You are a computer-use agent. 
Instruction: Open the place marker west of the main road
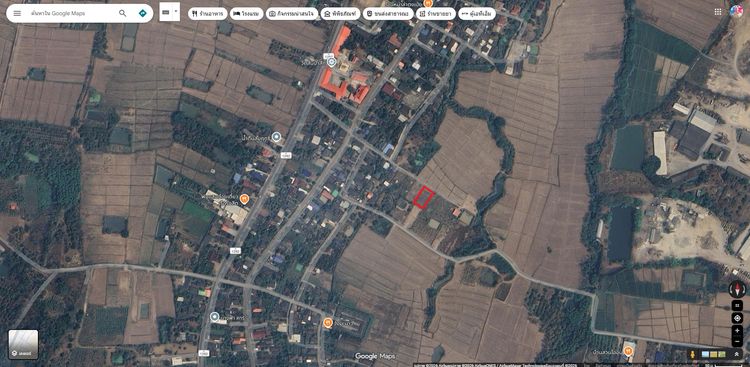pyautogui.click(x=276, y=138)
